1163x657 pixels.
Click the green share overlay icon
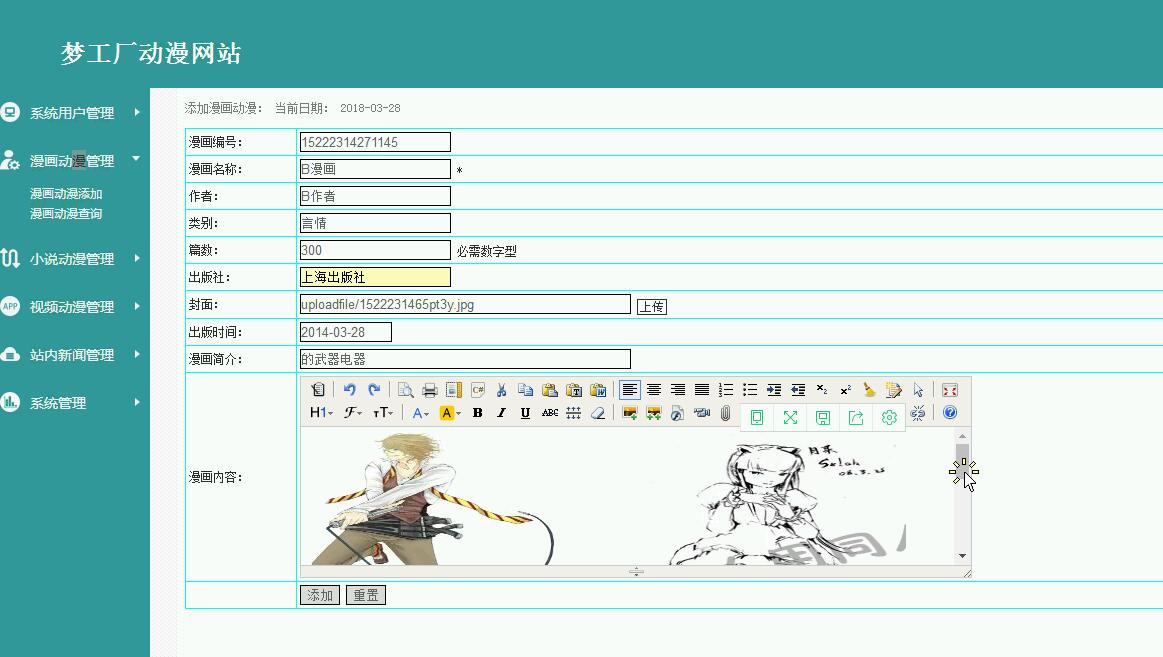point(856,417)
